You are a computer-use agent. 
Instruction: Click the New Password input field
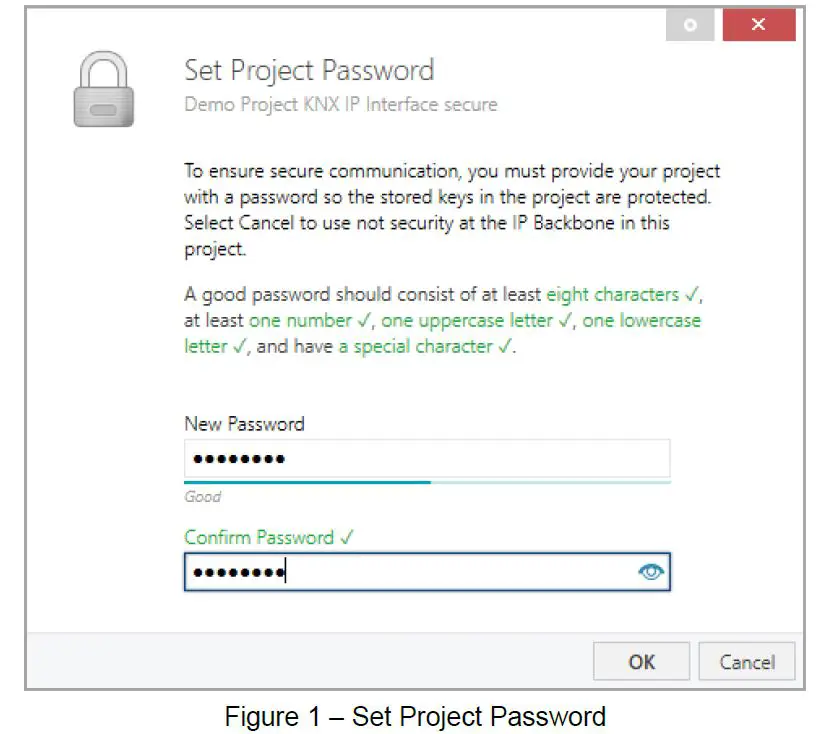click(x=426, y=459)
